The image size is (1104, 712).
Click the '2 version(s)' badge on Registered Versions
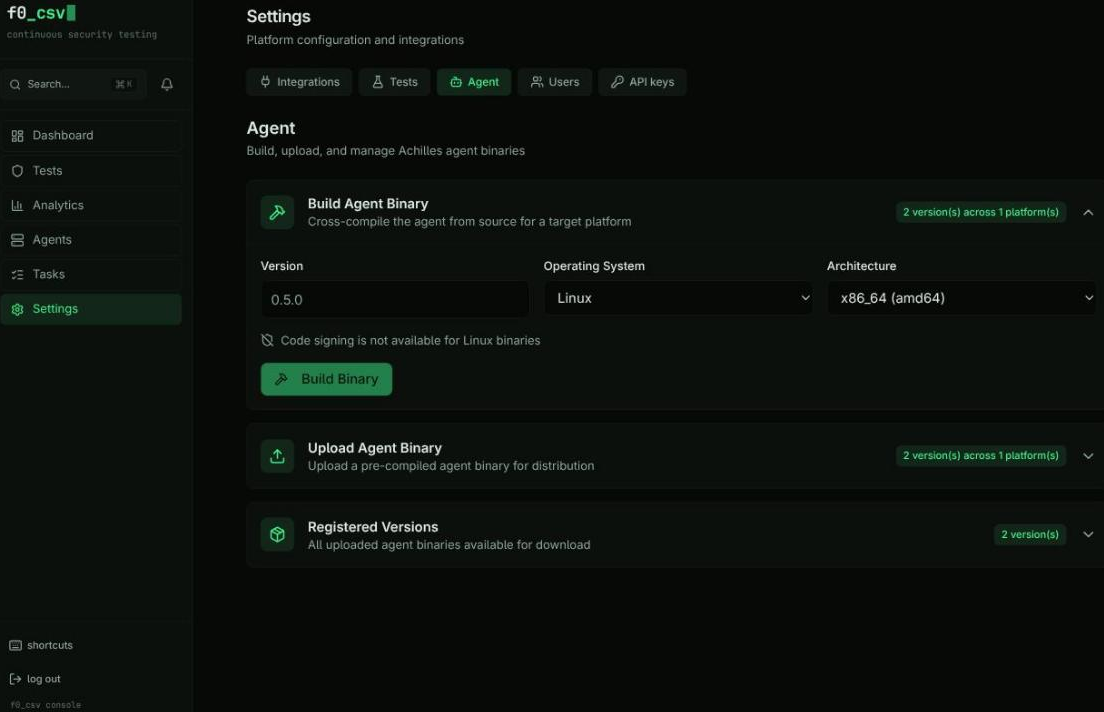[x=1030, y=535]
